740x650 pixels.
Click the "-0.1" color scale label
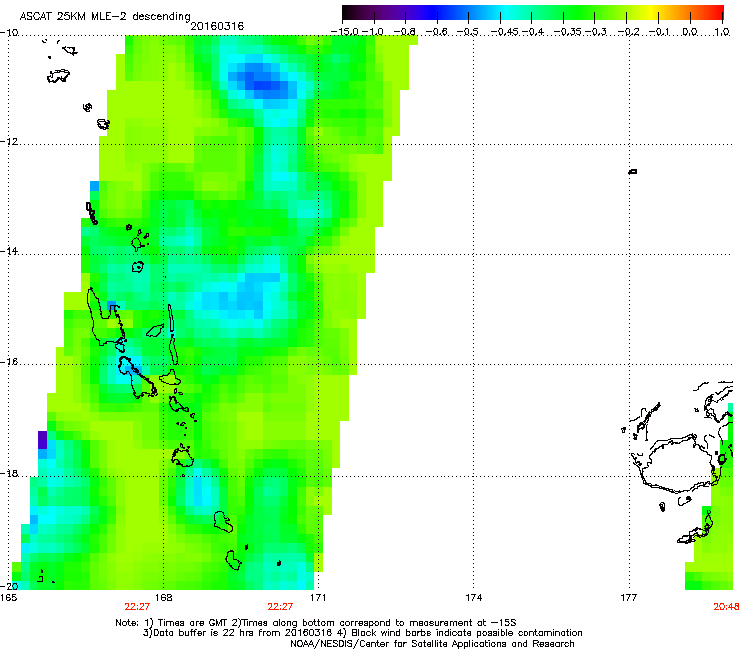click(x=660, y=32)
